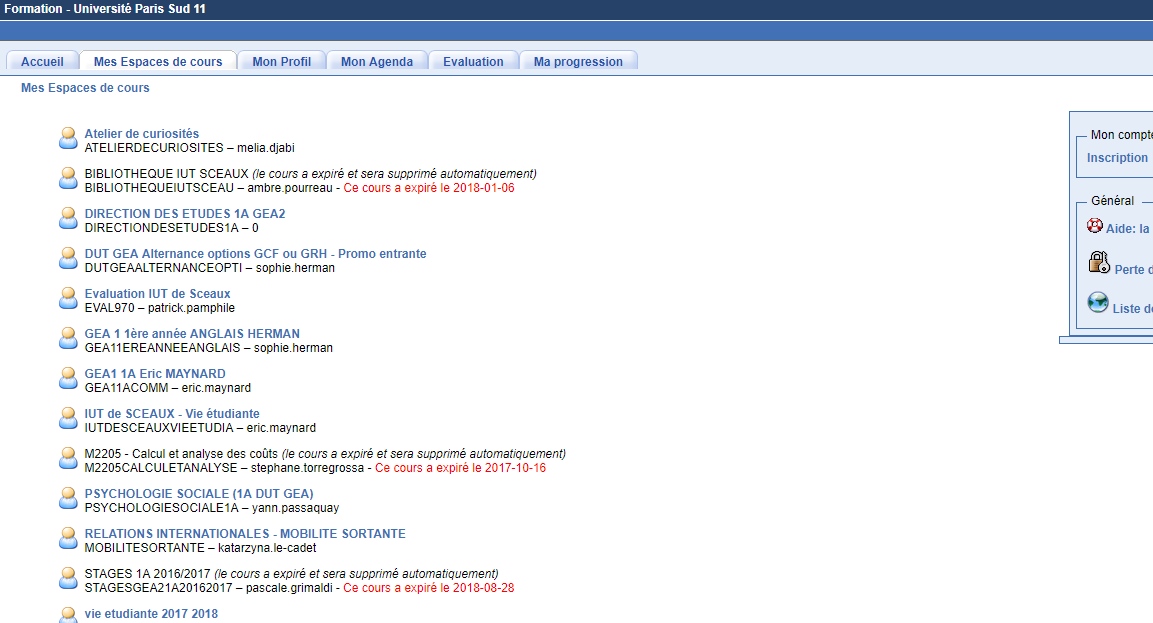Click Mes Espaces de cours breadcrumb
Screen dimensions: 1153x623
[x=85, y=88]
